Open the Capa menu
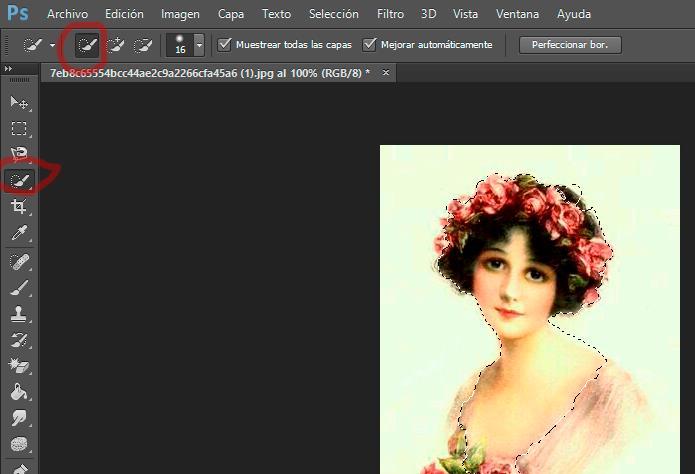 230,14
